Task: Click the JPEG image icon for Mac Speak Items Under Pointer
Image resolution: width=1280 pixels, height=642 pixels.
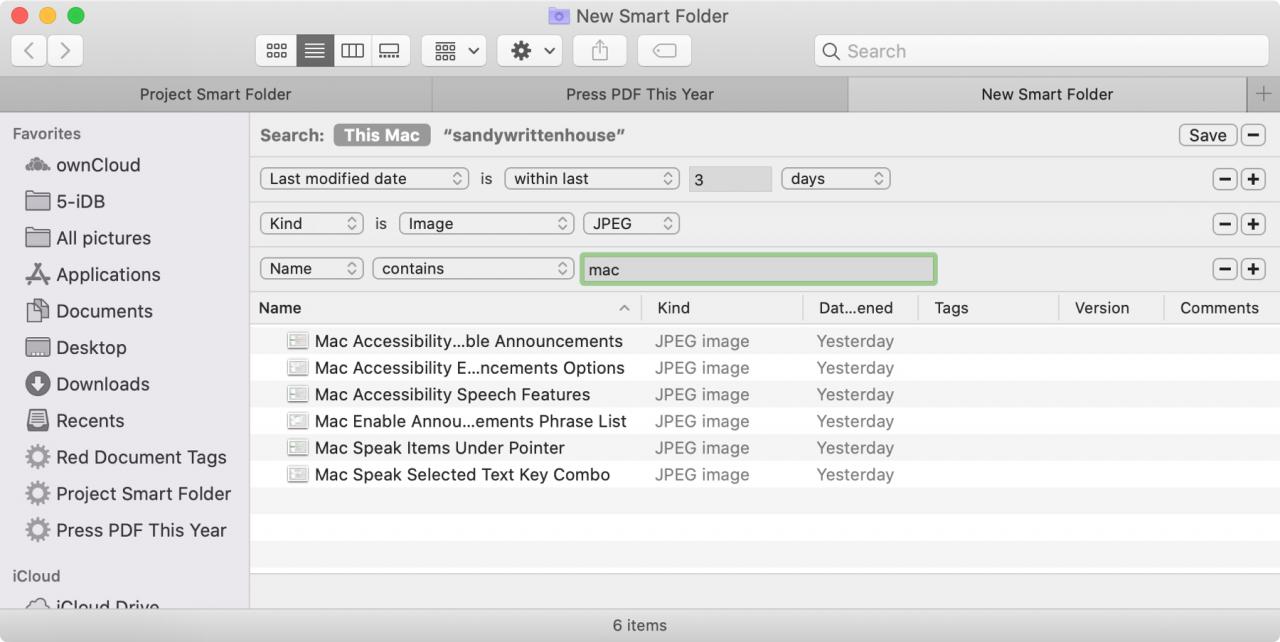Action: [297, 448]
